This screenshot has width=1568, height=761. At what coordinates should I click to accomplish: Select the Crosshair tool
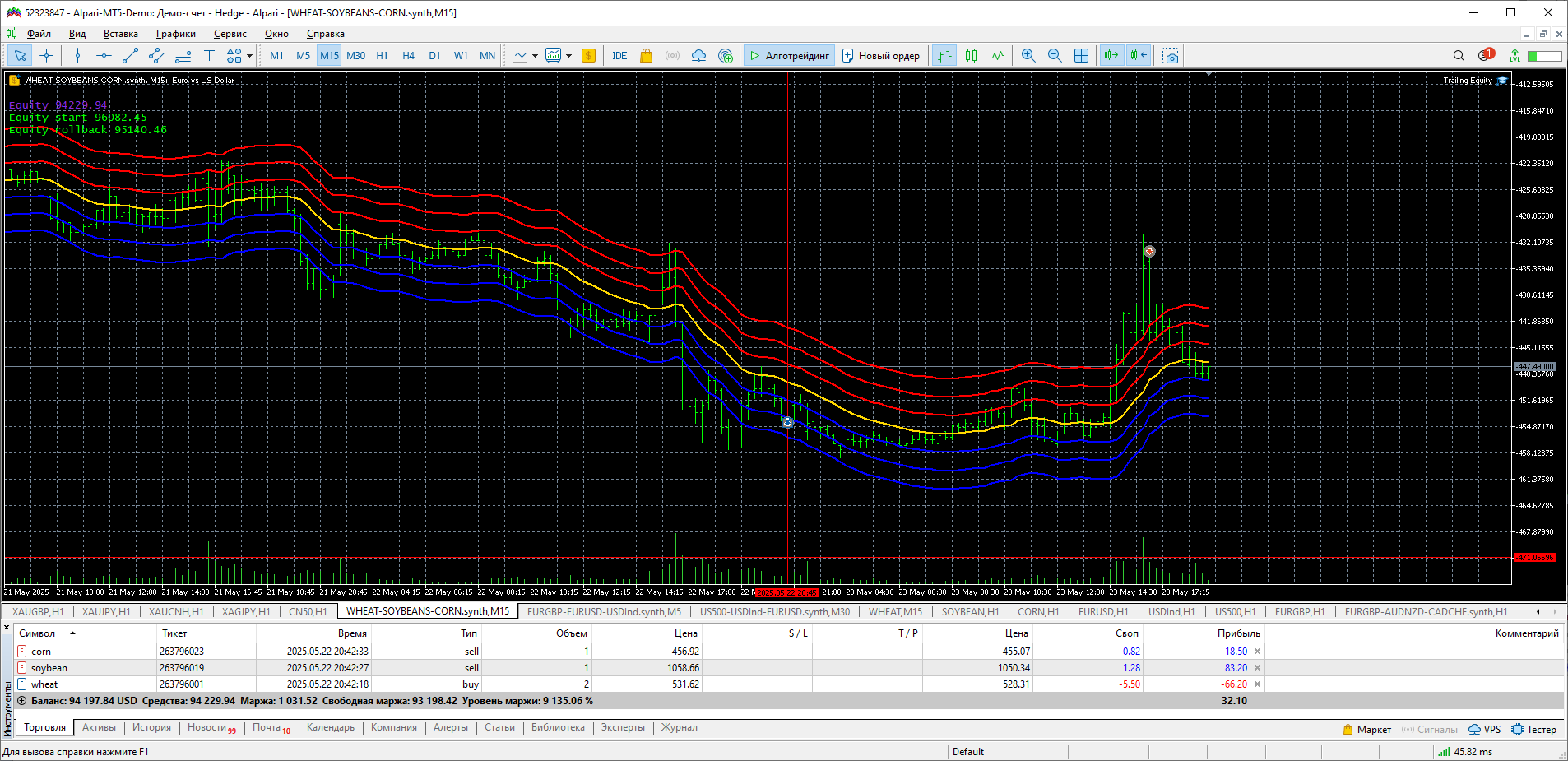point(47,56)
